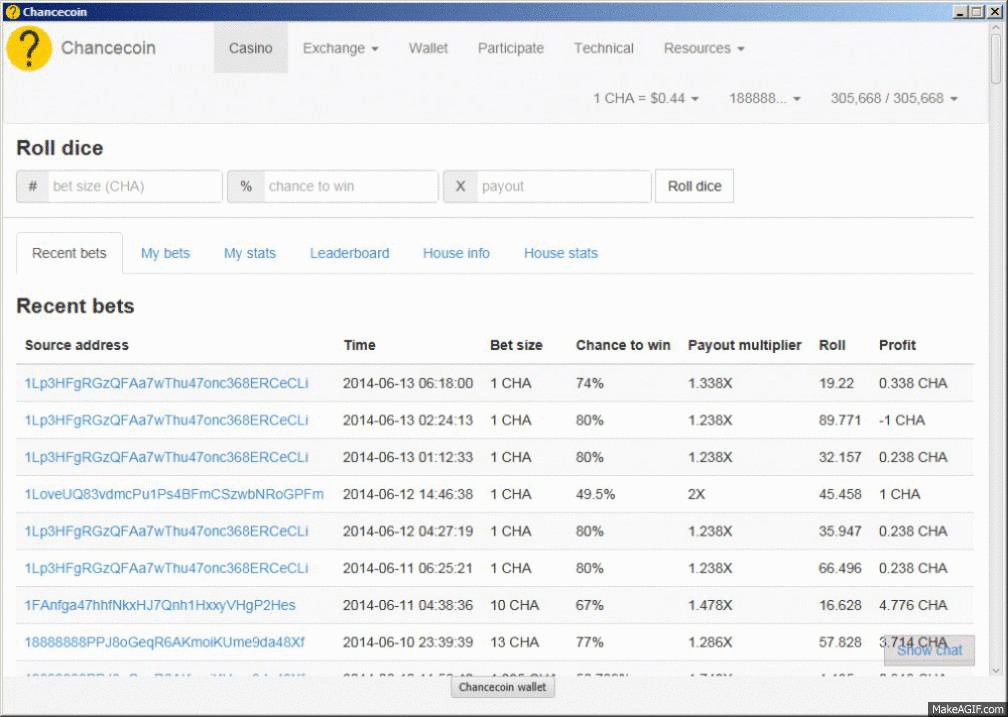Click the 2X payout multiplier cell
The width and height of the screenshot is (1008, 717).
click(696, 495)
